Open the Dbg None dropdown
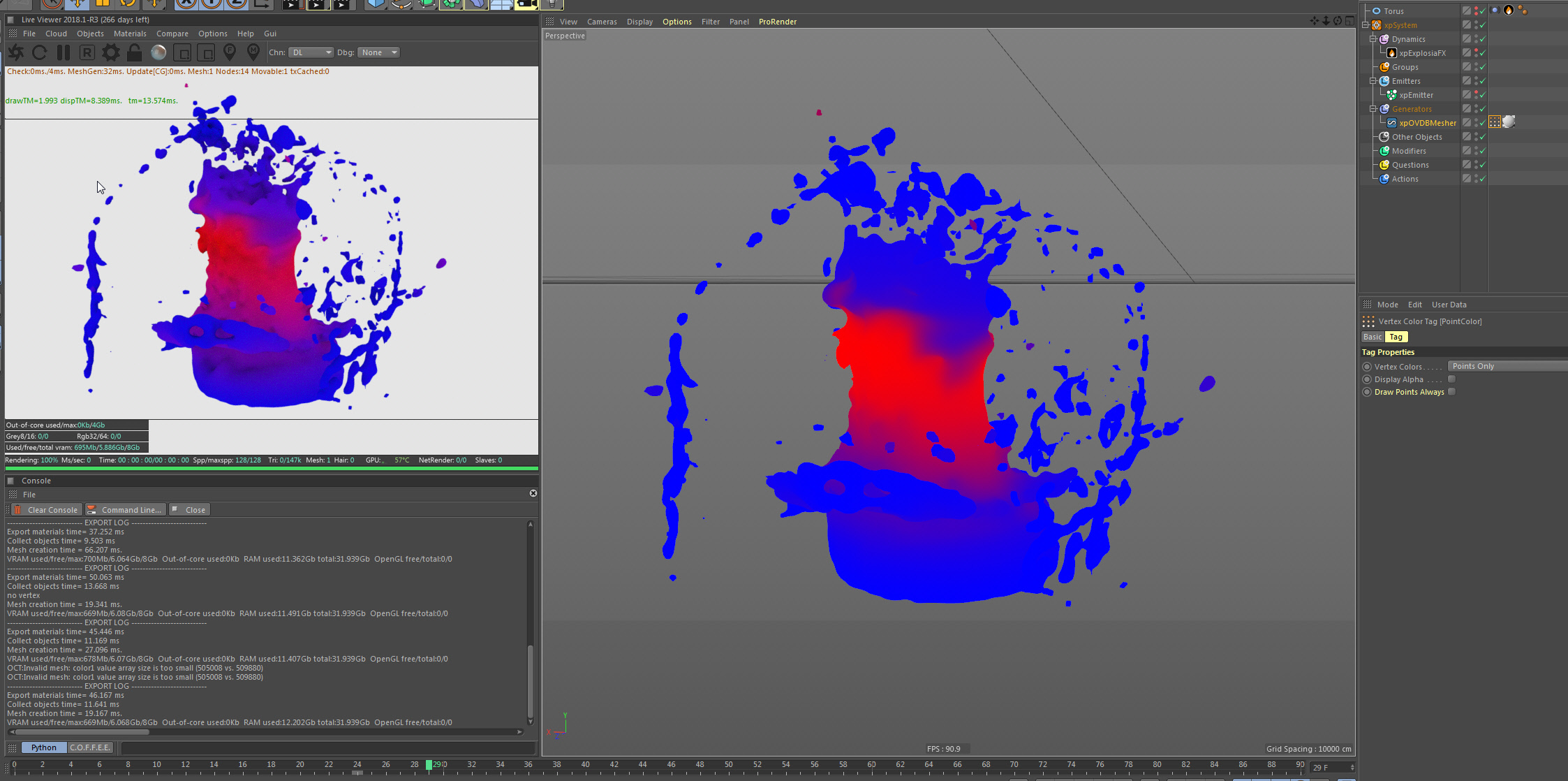 (378, 52)
